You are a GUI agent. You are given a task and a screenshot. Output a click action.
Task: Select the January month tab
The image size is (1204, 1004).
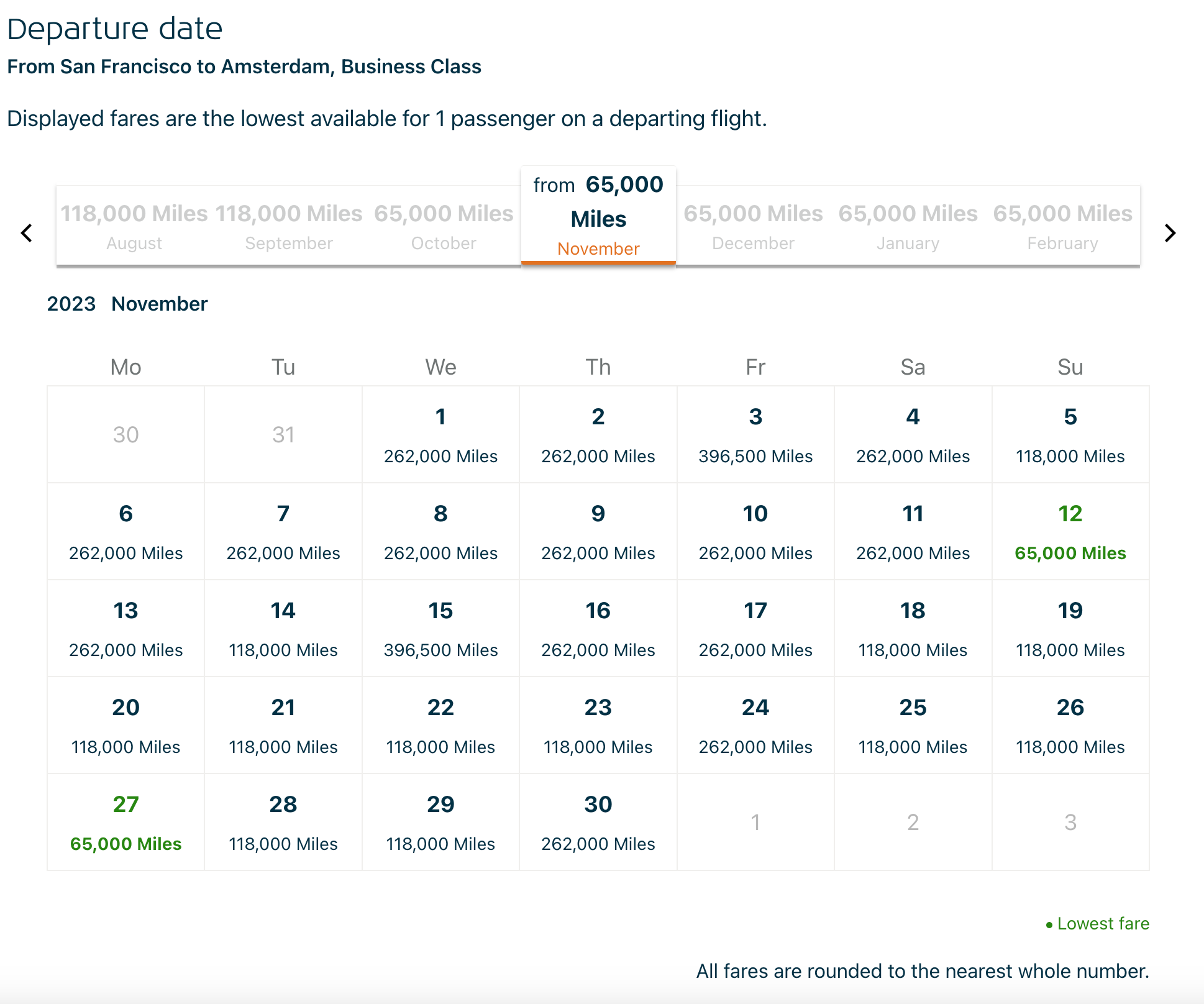coord(908,226)
